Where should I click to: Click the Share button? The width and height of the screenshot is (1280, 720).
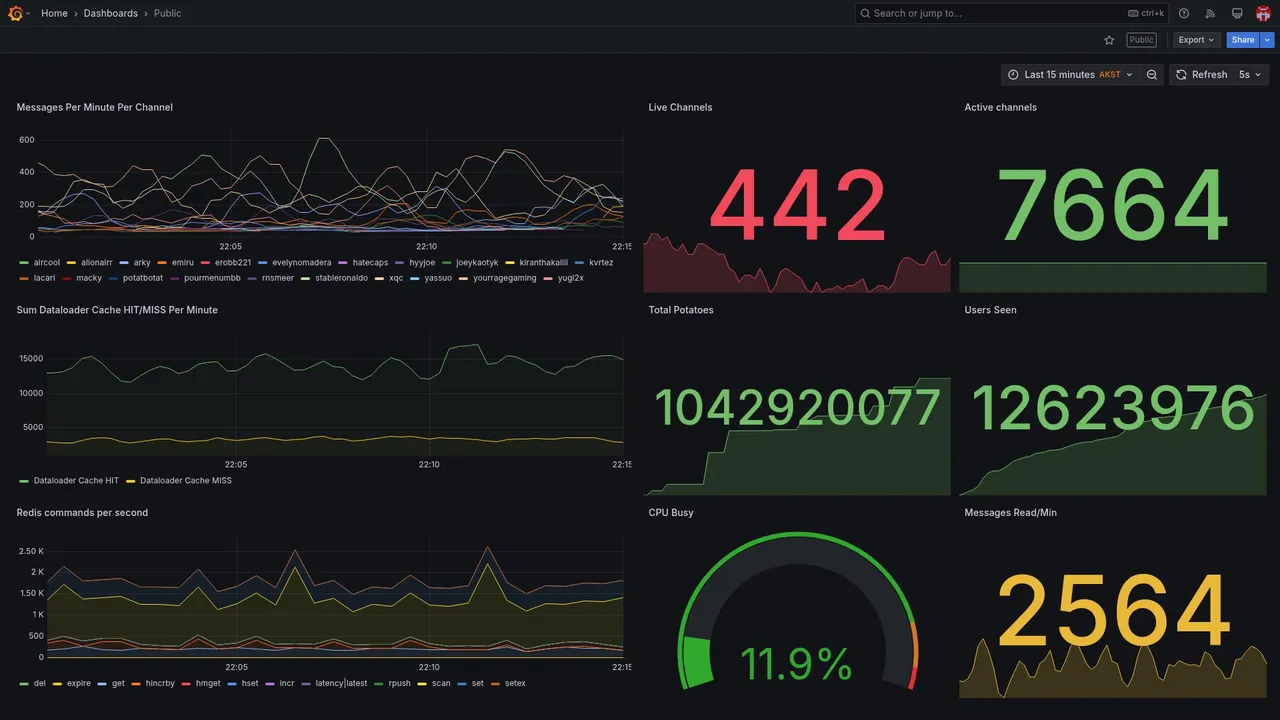point(1243,40)
